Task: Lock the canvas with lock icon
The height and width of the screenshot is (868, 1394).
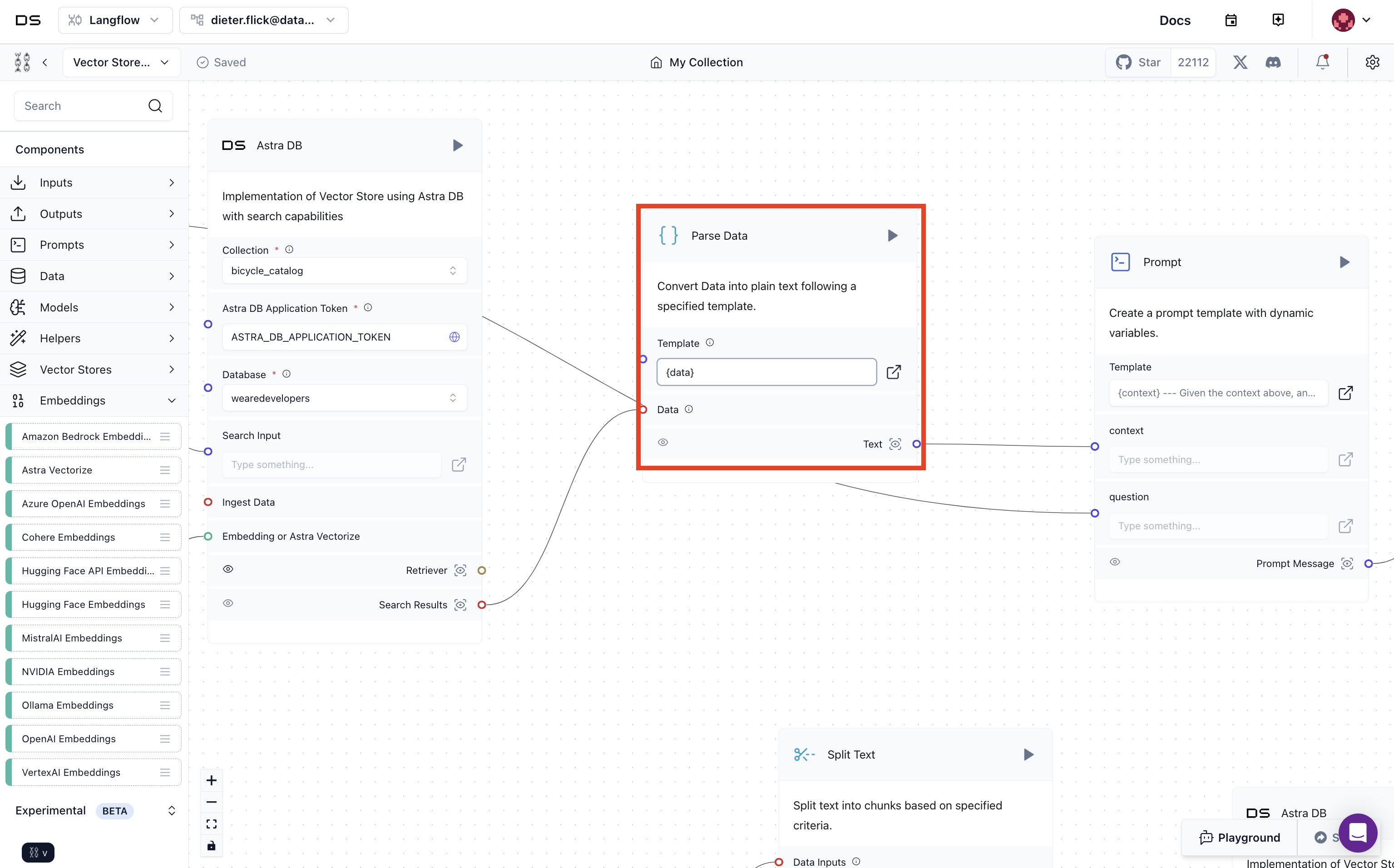Action: pos(211,846)
